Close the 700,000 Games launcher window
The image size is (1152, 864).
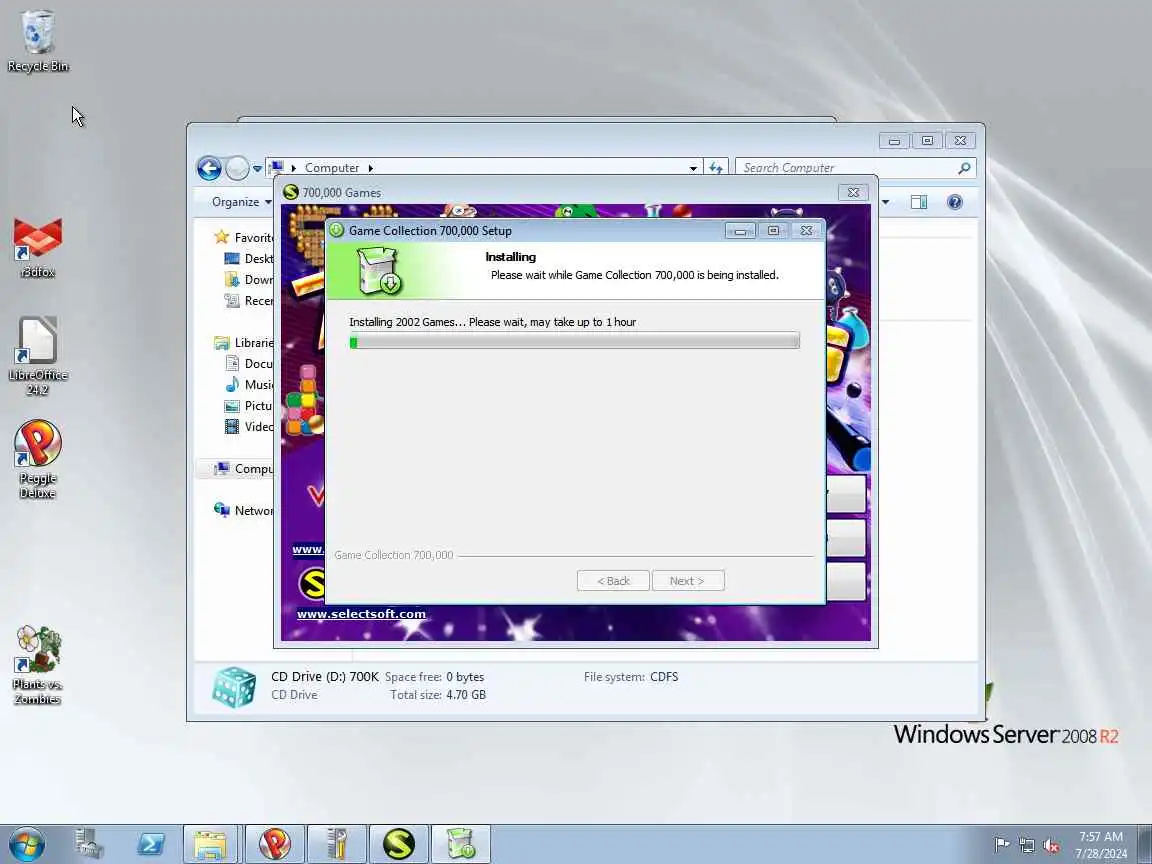[854, 192]
